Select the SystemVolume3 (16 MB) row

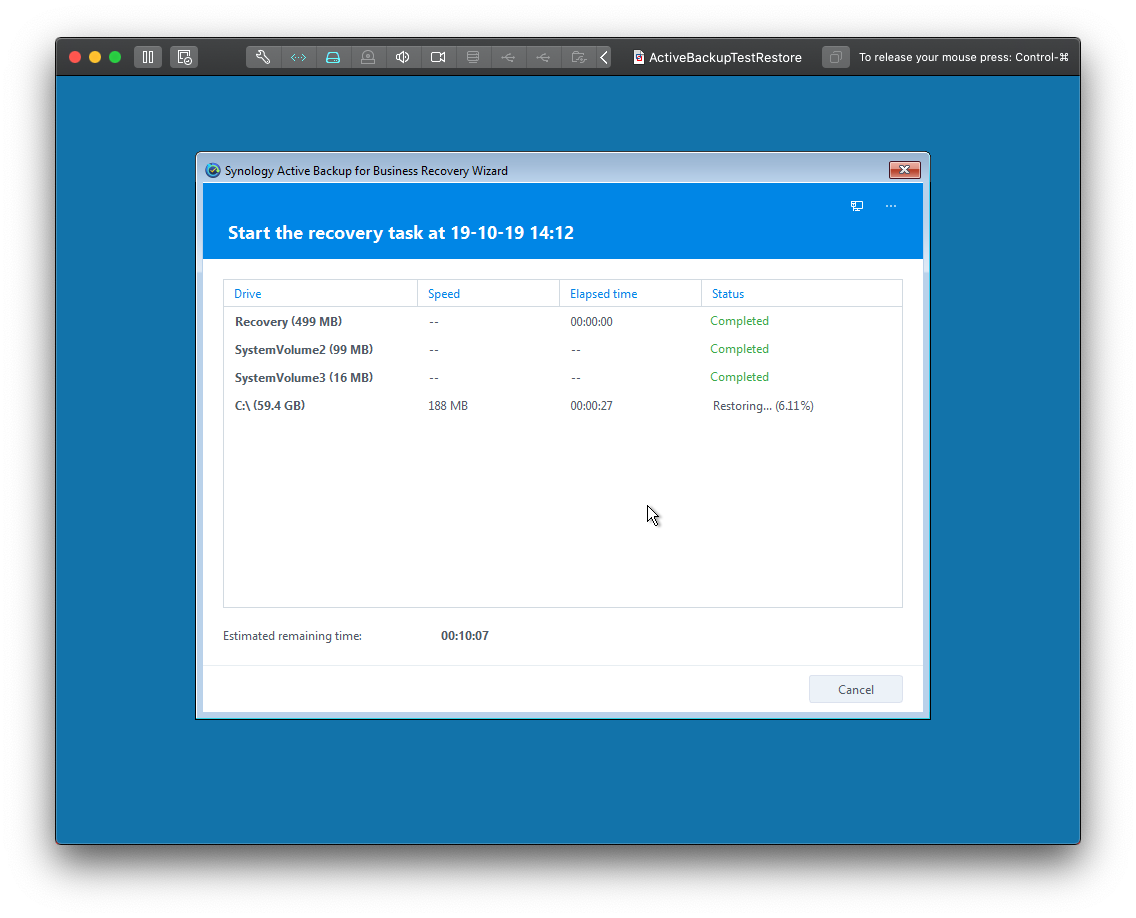563,377
